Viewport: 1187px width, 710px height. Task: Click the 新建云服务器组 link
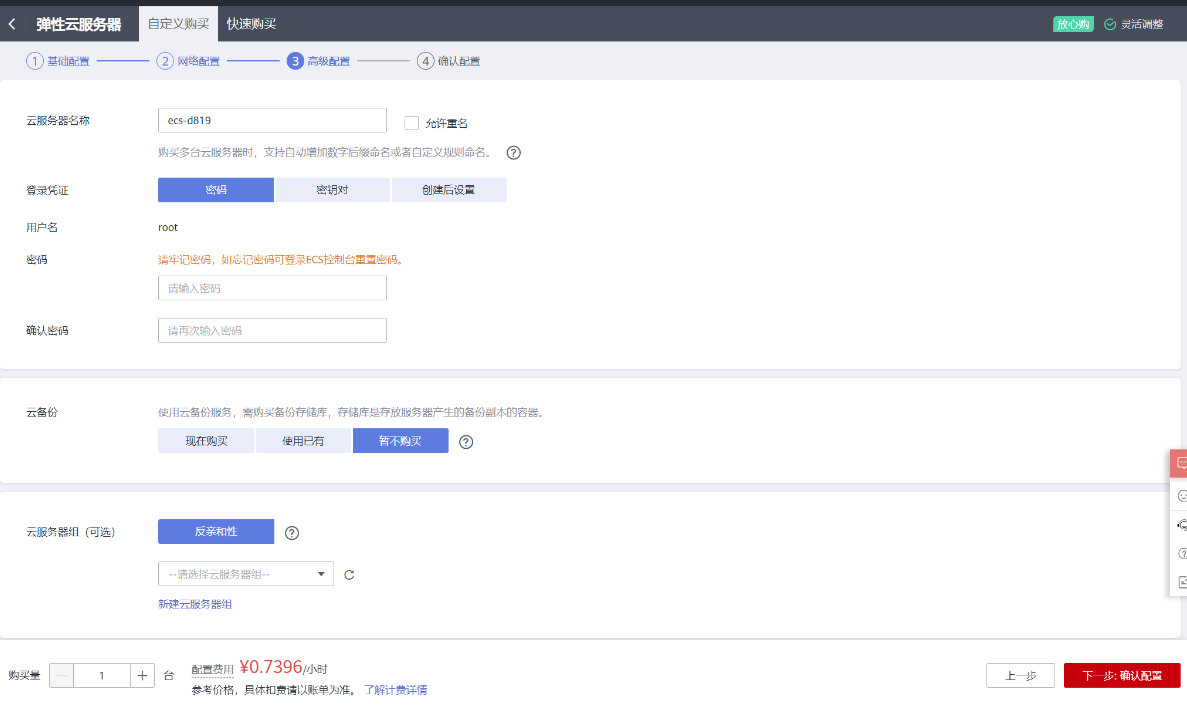pyautogui.click(x=197, y=605)
